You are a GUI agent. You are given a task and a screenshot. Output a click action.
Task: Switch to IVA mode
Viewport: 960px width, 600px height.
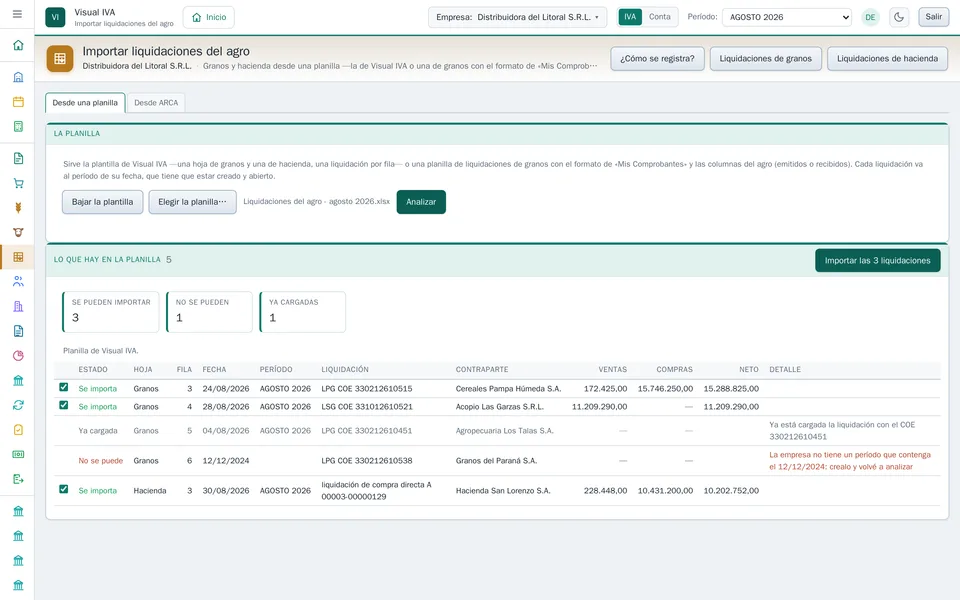(x=630, y=17)
